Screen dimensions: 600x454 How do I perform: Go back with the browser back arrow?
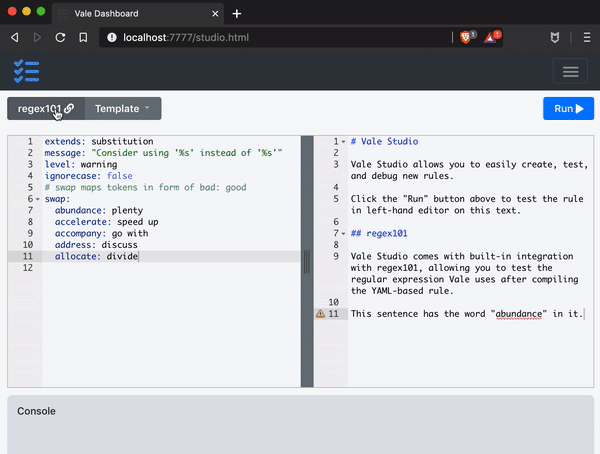point(15,38)
